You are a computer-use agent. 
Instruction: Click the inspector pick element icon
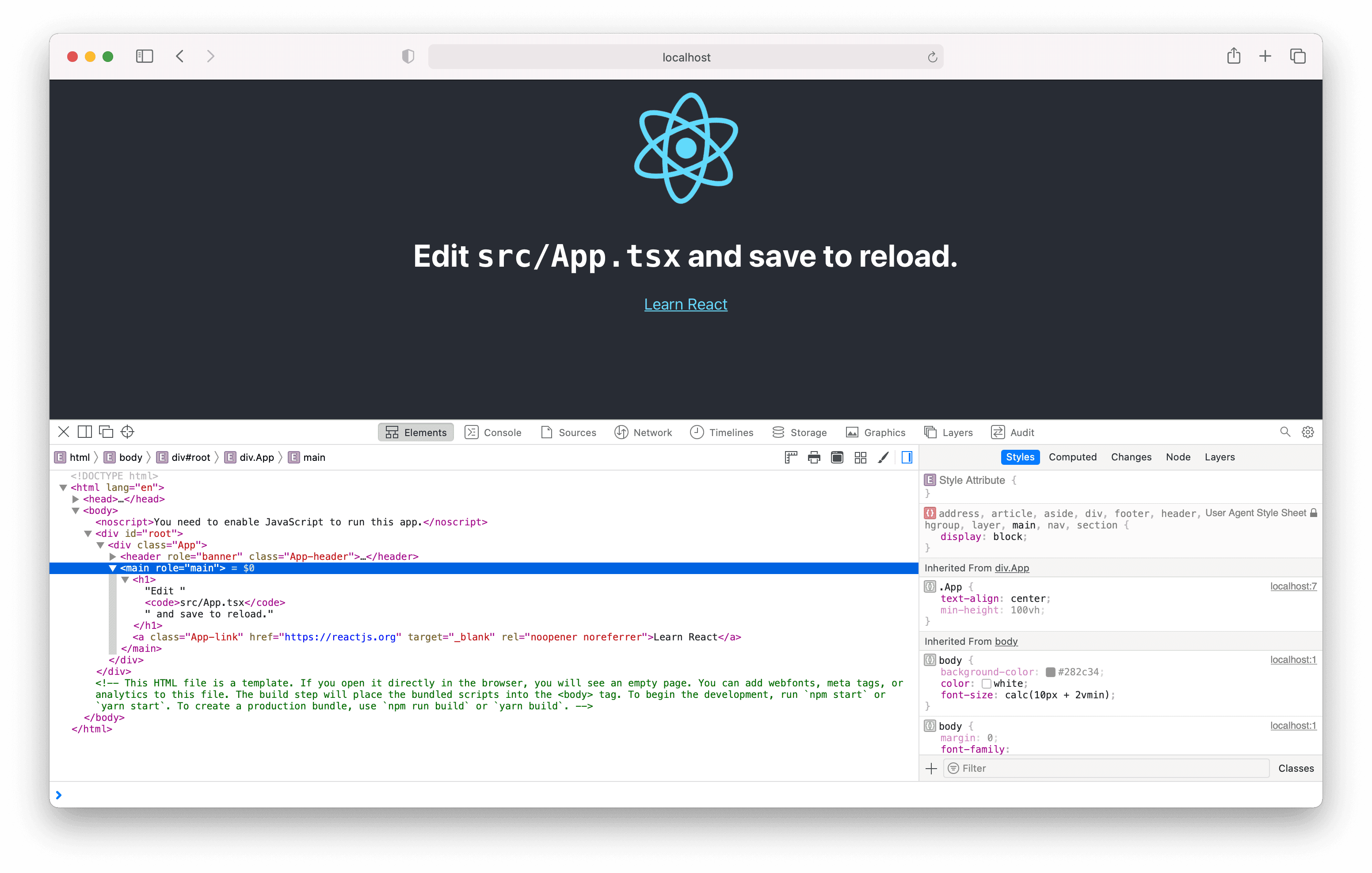click(127, 432)
